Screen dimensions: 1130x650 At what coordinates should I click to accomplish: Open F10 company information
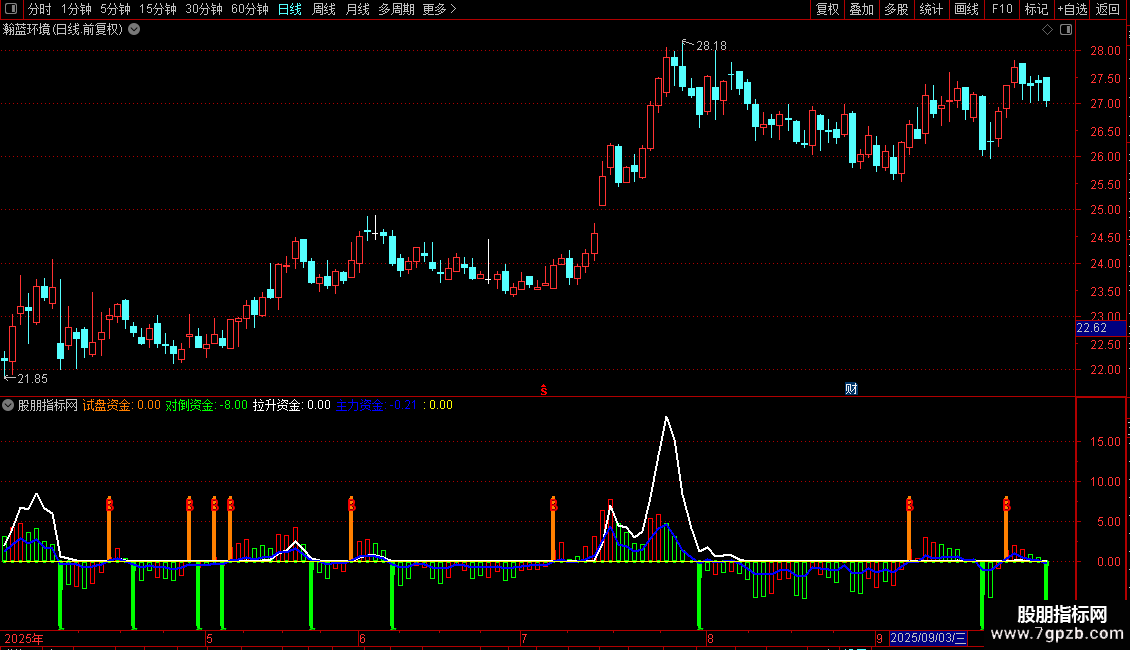tap(1002, 9)
